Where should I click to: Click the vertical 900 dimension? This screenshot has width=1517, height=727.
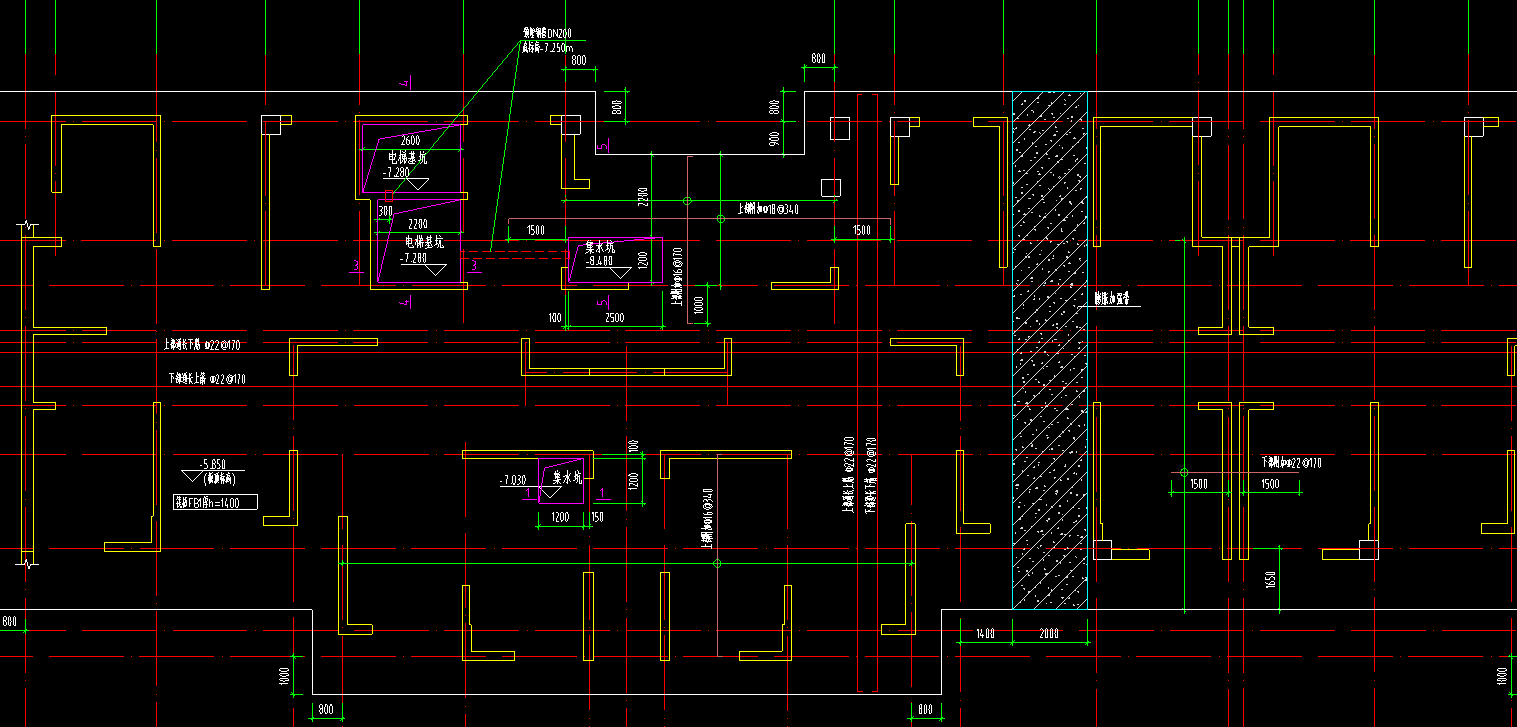click(x=775, y=140)
